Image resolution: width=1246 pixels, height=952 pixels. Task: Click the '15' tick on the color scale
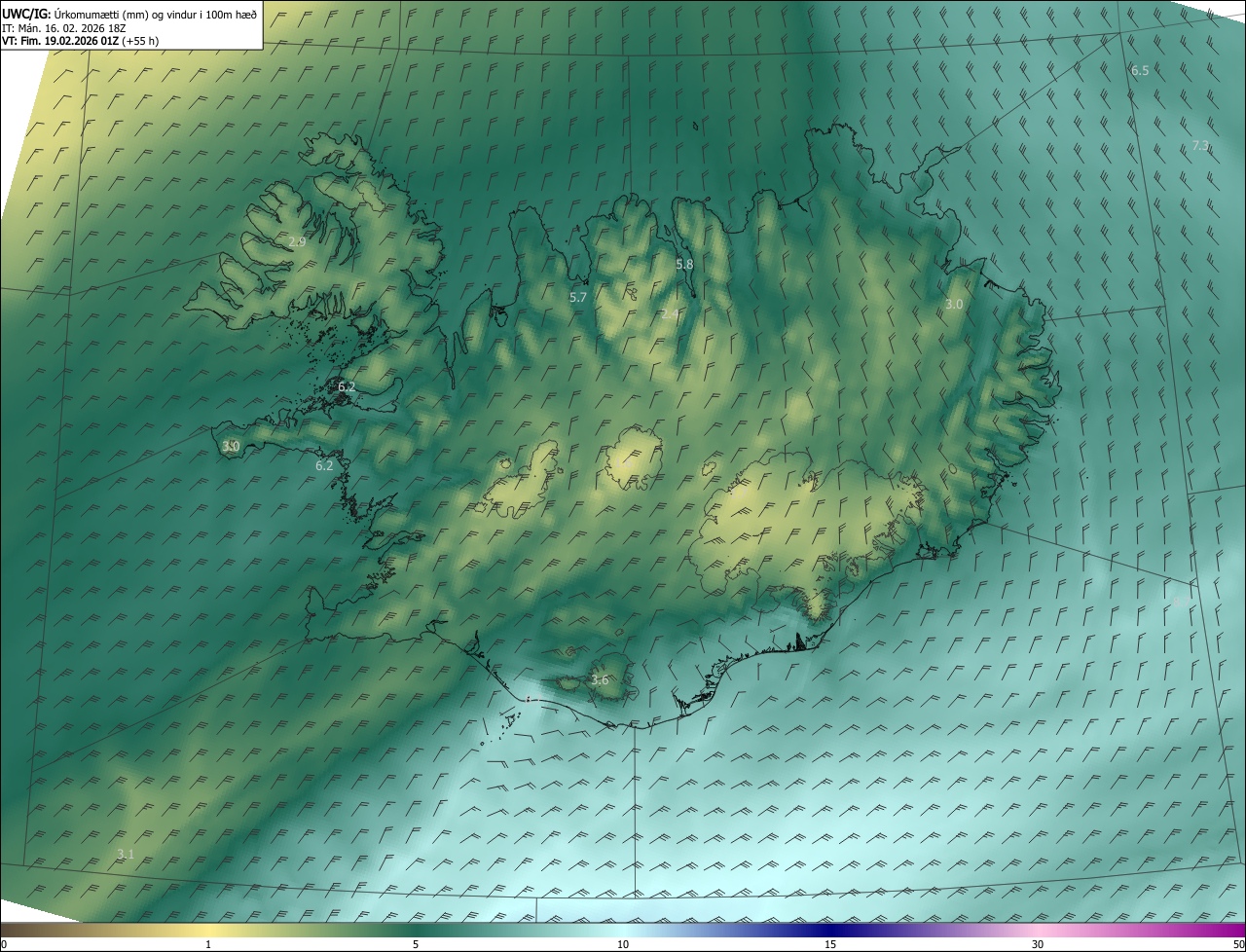point(830,945)
